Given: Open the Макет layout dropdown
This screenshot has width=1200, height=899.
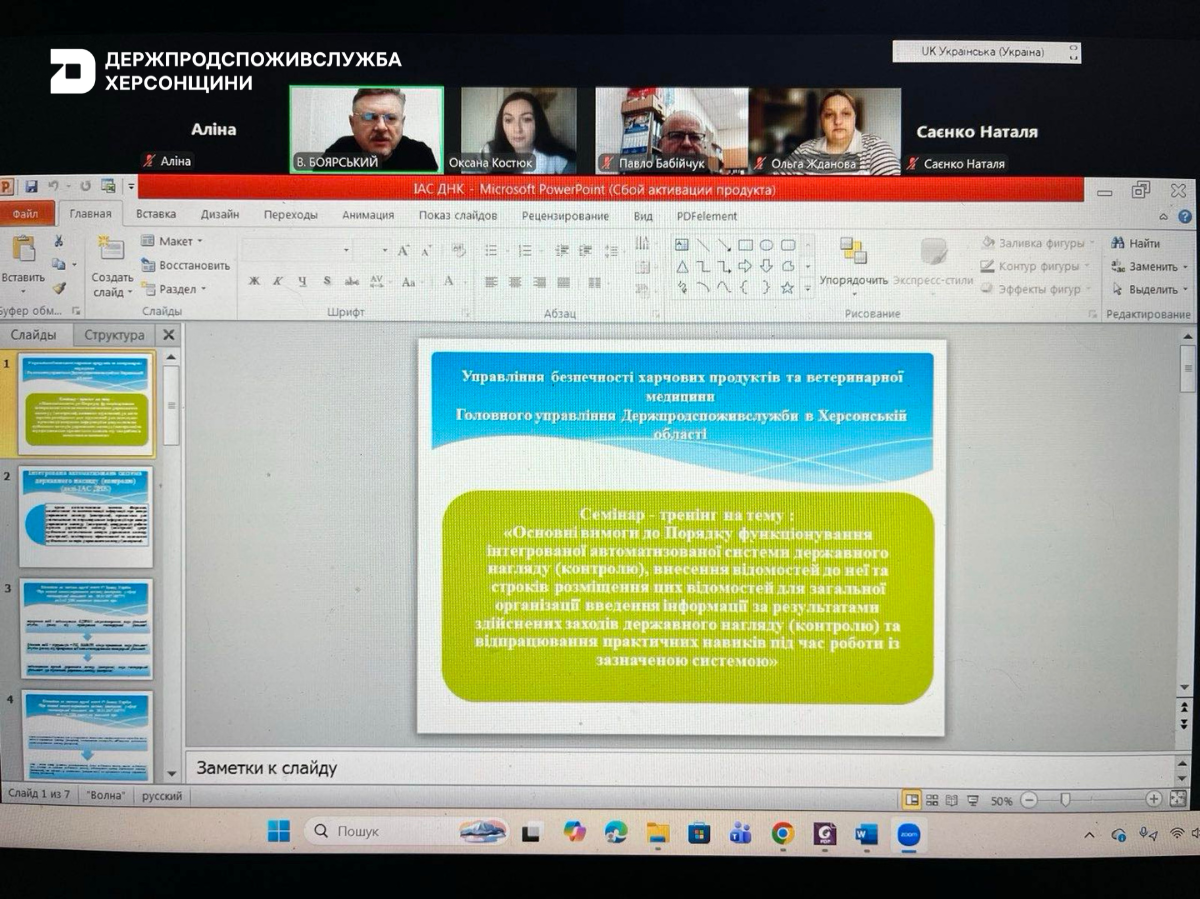Looking at the screenshot, I should pyautogui.click(x=171, y=241).
